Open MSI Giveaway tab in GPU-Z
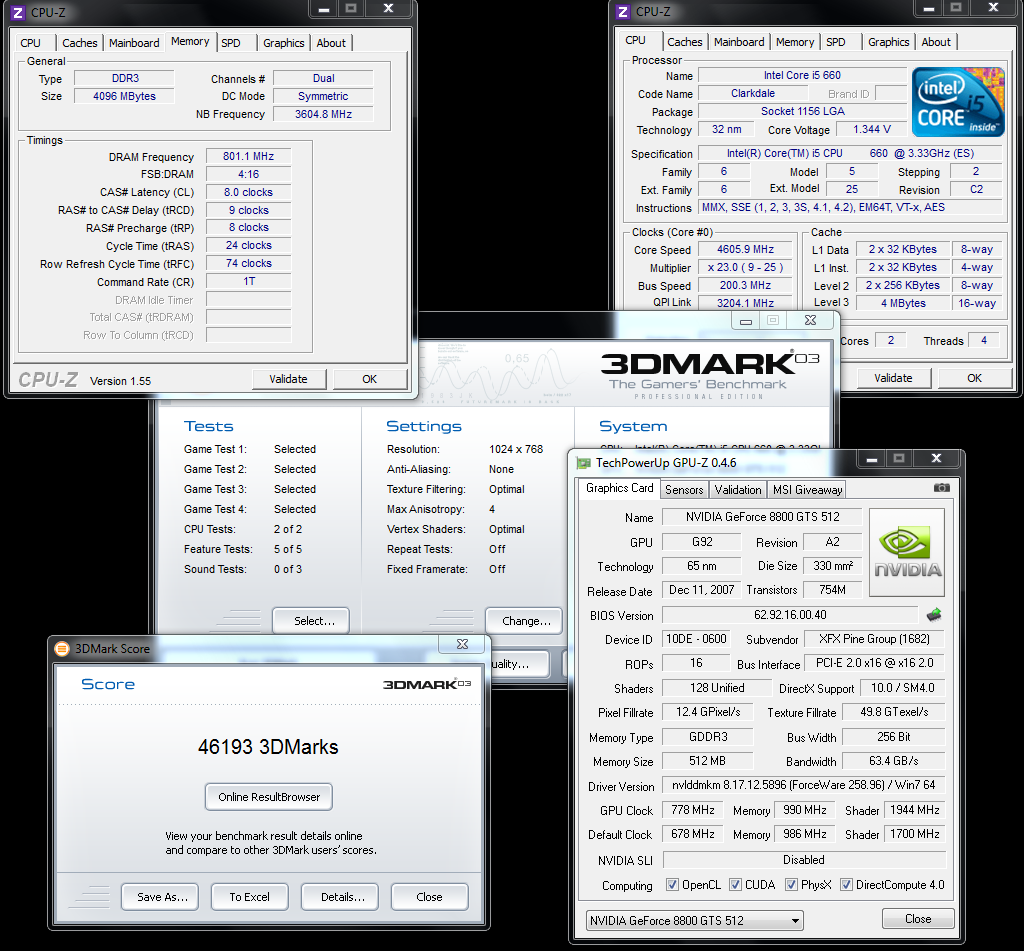 807,489
